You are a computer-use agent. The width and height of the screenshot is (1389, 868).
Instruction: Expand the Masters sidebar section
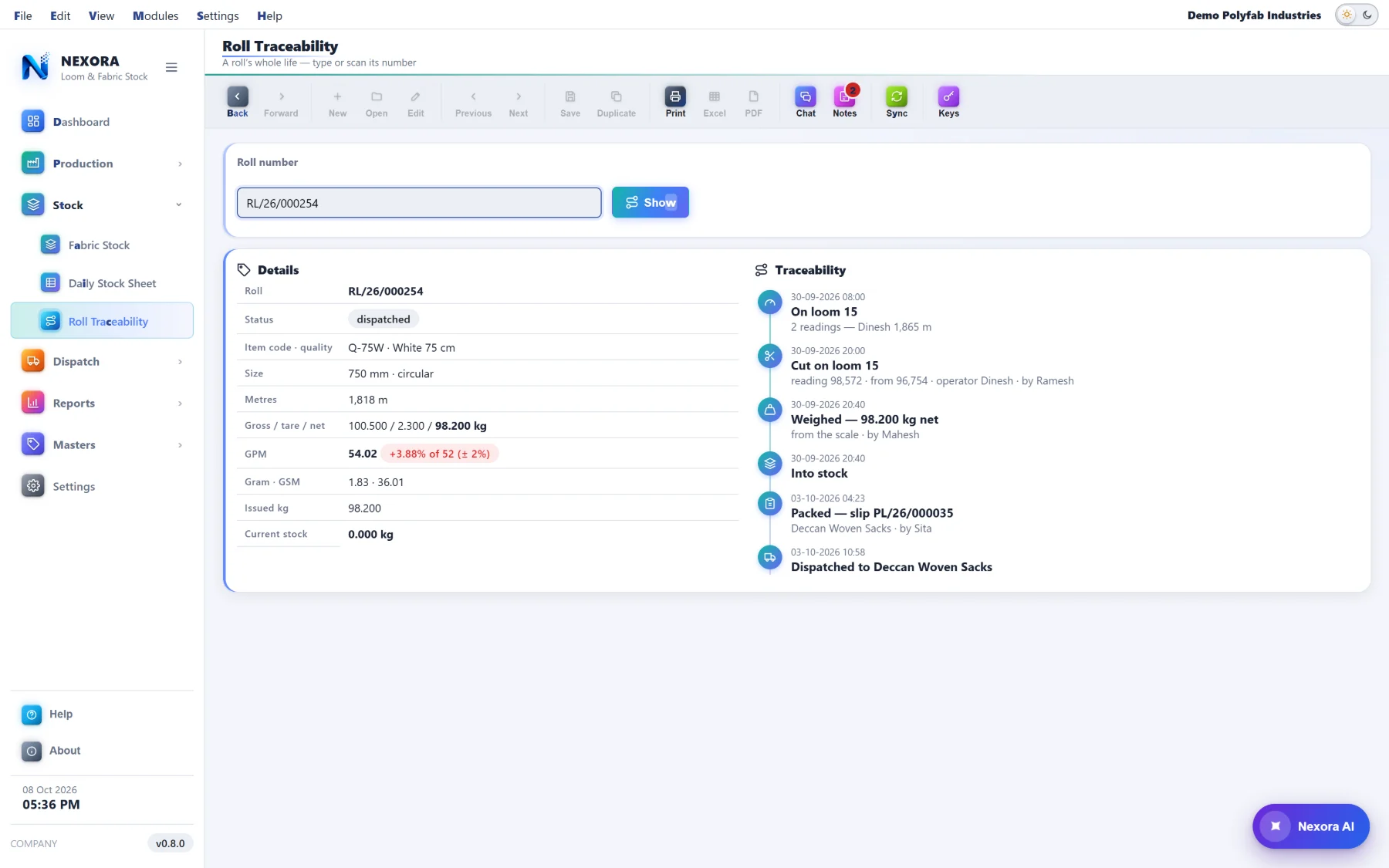click(x=102, y=445)
